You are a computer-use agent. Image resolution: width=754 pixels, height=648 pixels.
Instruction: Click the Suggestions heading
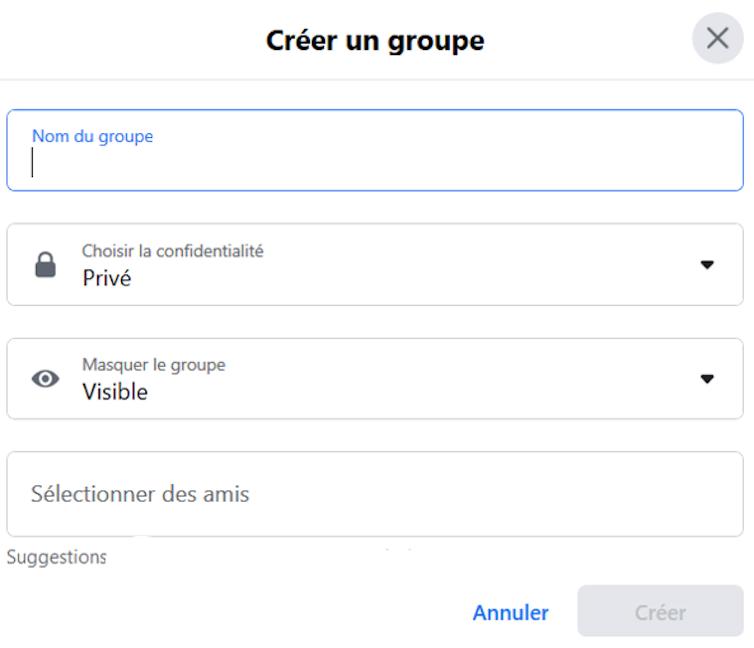(56, 557)
